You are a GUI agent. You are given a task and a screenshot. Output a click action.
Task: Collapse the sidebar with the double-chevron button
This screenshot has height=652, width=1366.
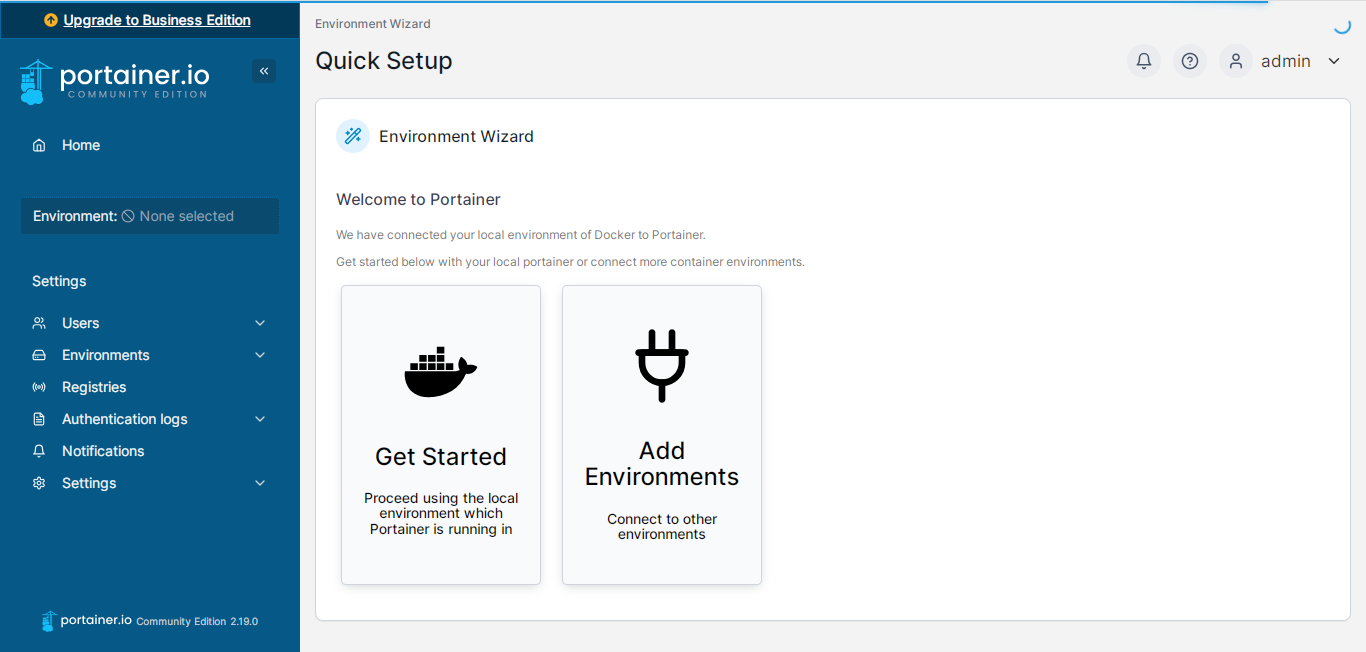pyautogui.click(x=264, y=71)
